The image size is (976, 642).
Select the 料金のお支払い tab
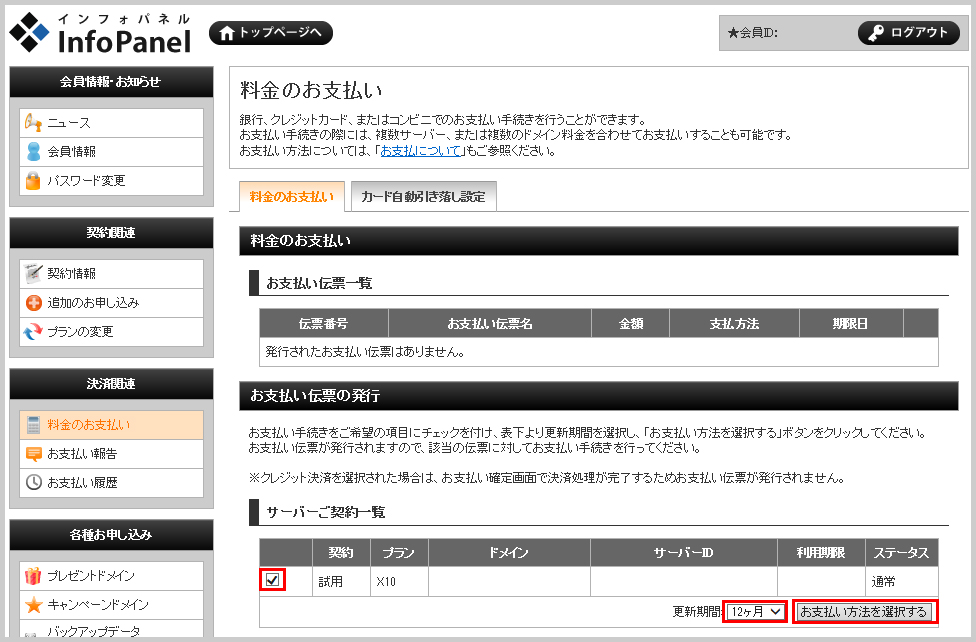[x=291, y=197]
